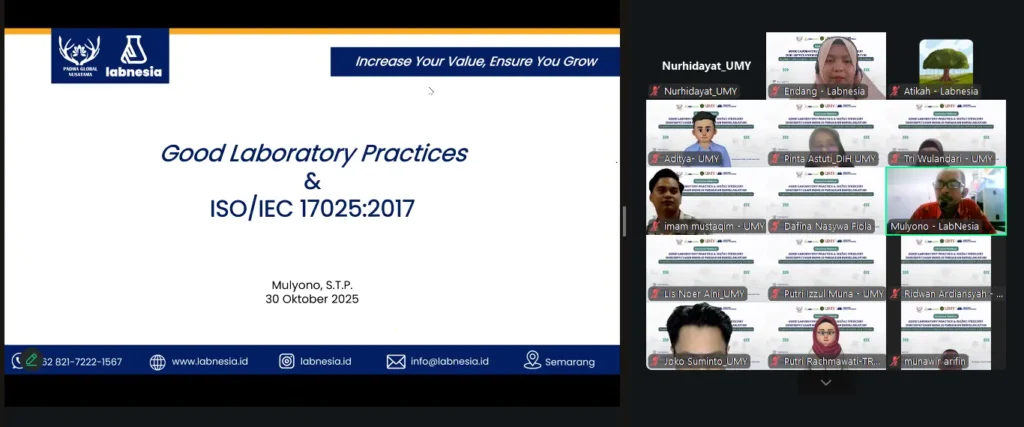Click the envelope email icon

point(395,362)
